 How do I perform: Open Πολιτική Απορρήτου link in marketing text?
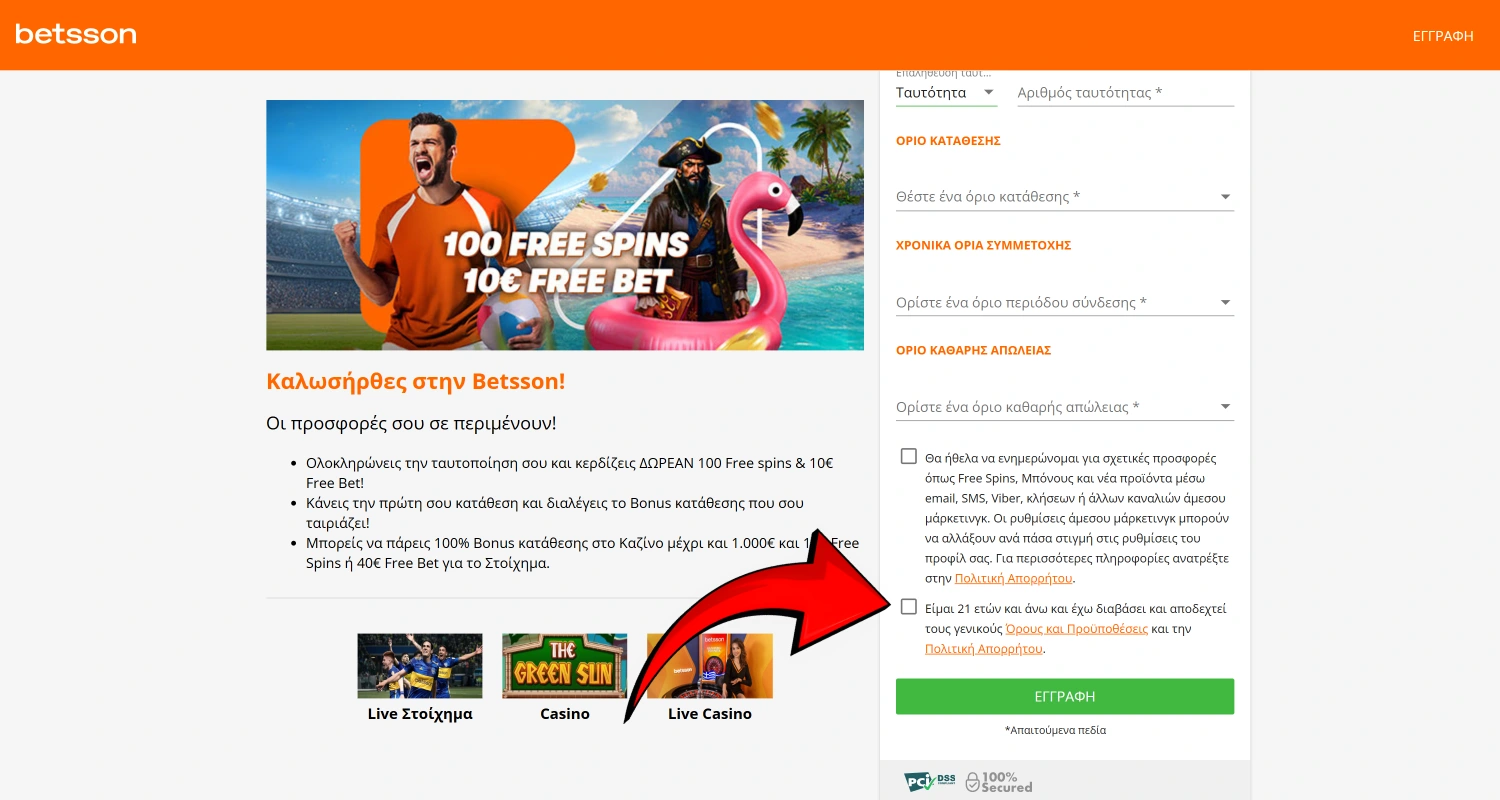pyautogui.click(x=1014, y=578)
